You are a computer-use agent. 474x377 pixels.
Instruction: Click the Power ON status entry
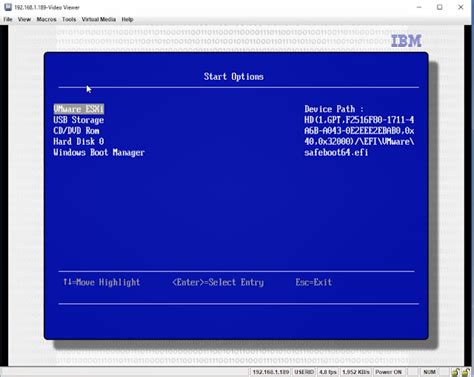point(389,372)
